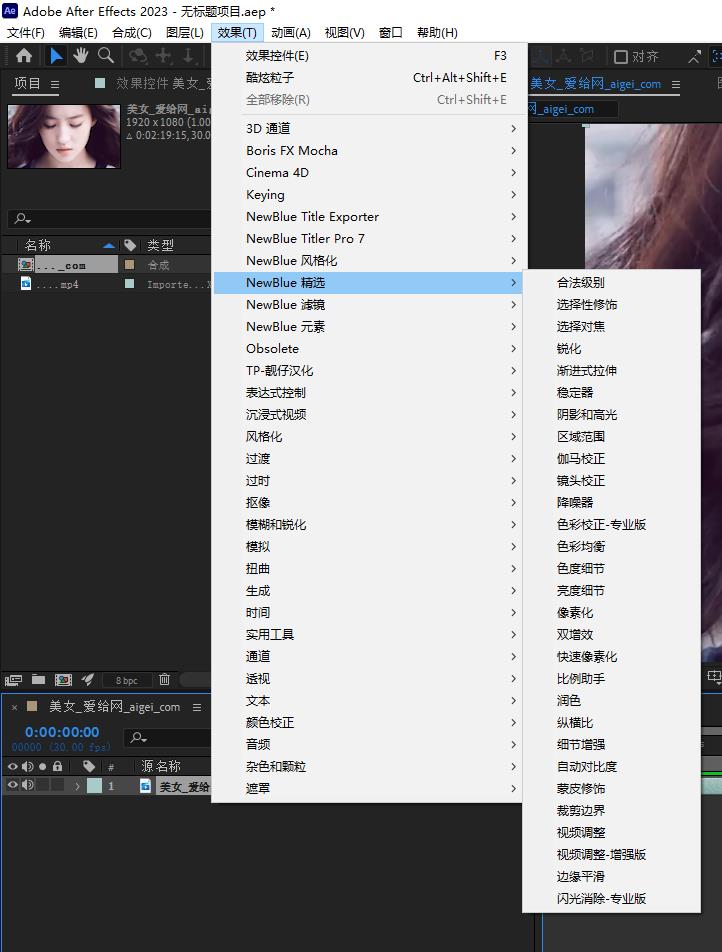Image resolution: width=722 pixels, height=952 pixels.
Task: Open project settings rocket icon
Action: coord(87,679)
